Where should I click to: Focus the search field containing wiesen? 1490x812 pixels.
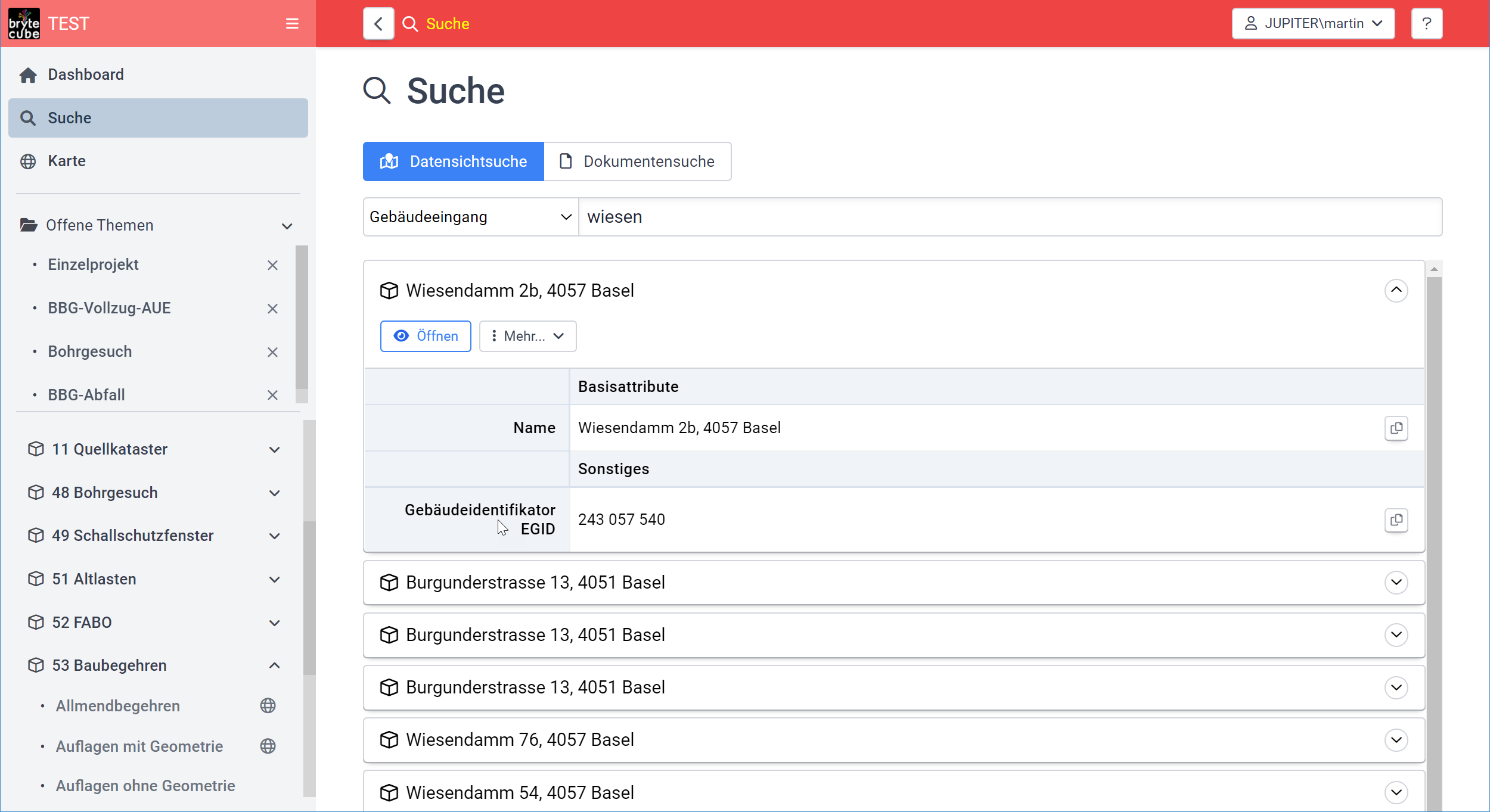click(x=1010, y=217)
